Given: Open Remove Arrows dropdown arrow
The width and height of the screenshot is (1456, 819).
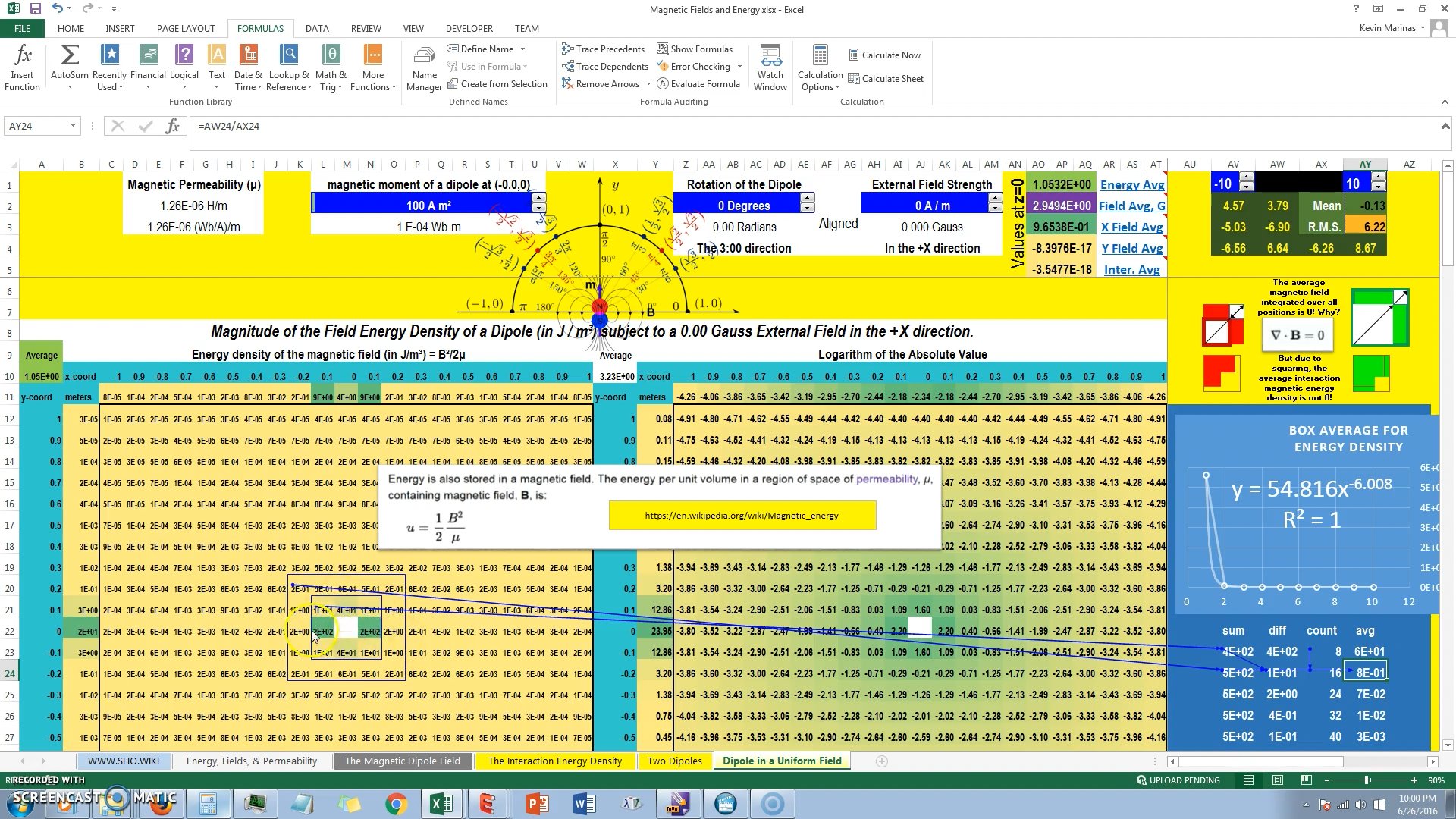Looking at the screenshot, I should point(648,84).
